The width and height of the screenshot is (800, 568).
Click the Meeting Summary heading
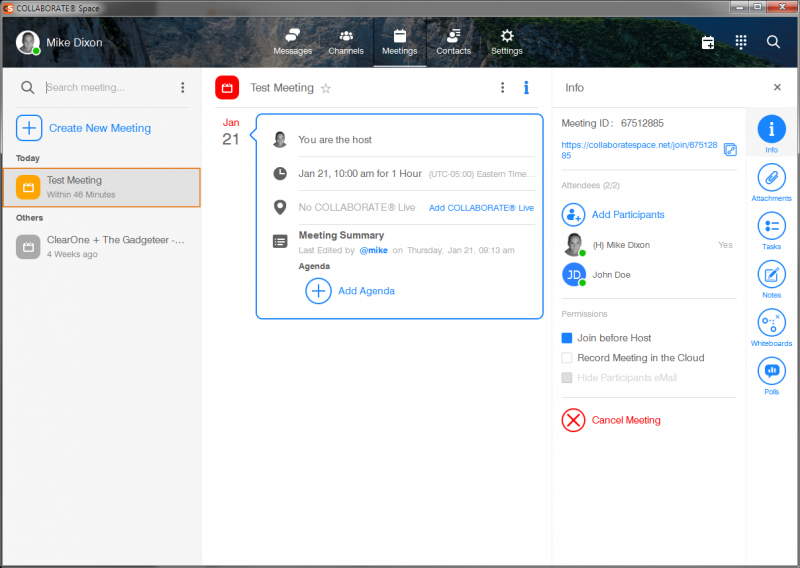(x=341, y=235)
